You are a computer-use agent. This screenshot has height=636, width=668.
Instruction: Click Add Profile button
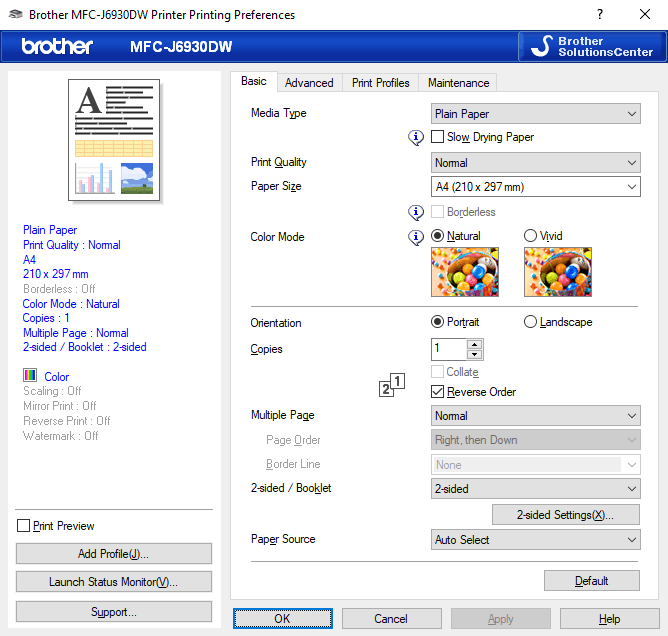[x=114, y=553]
